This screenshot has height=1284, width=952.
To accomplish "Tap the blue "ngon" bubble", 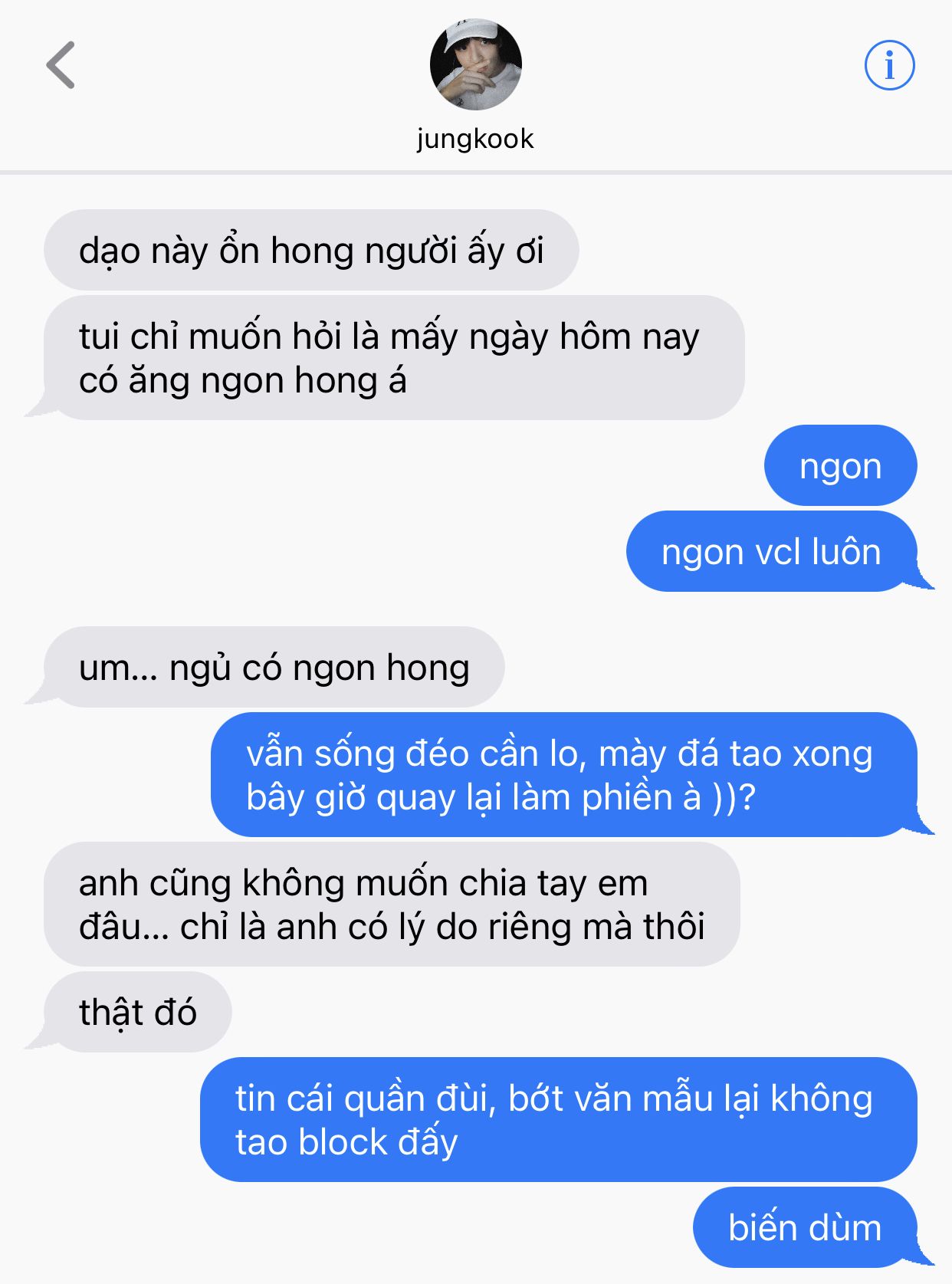I will click(x=840, y=465).
